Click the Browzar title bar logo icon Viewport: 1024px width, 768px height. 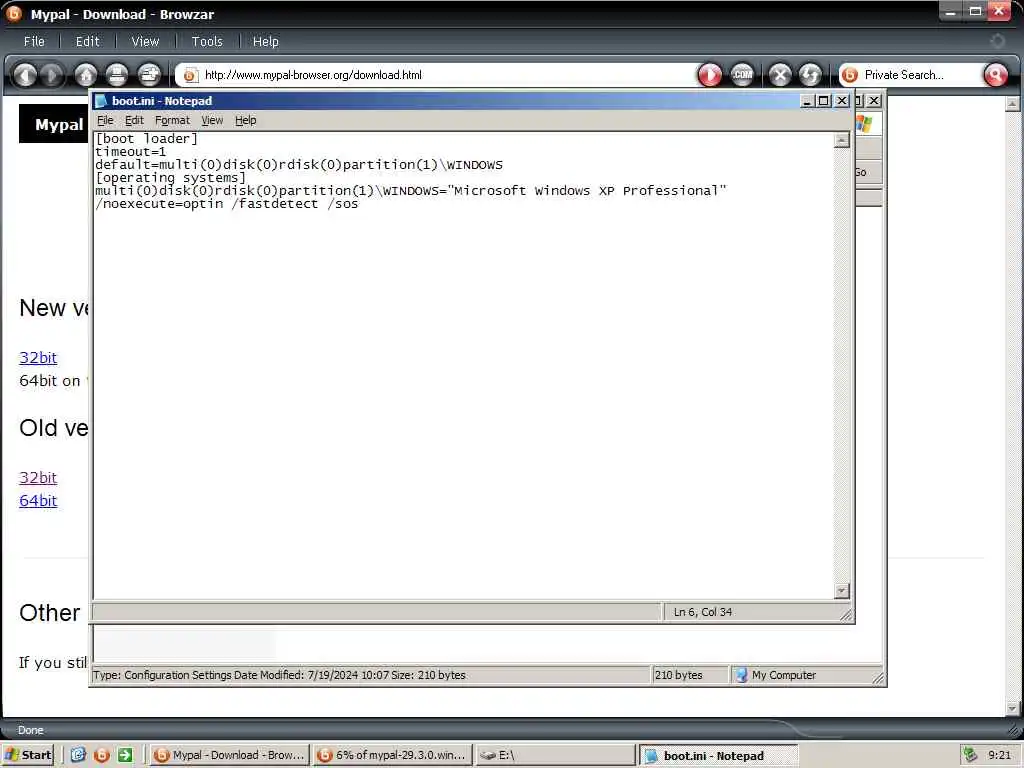[14, 13]
